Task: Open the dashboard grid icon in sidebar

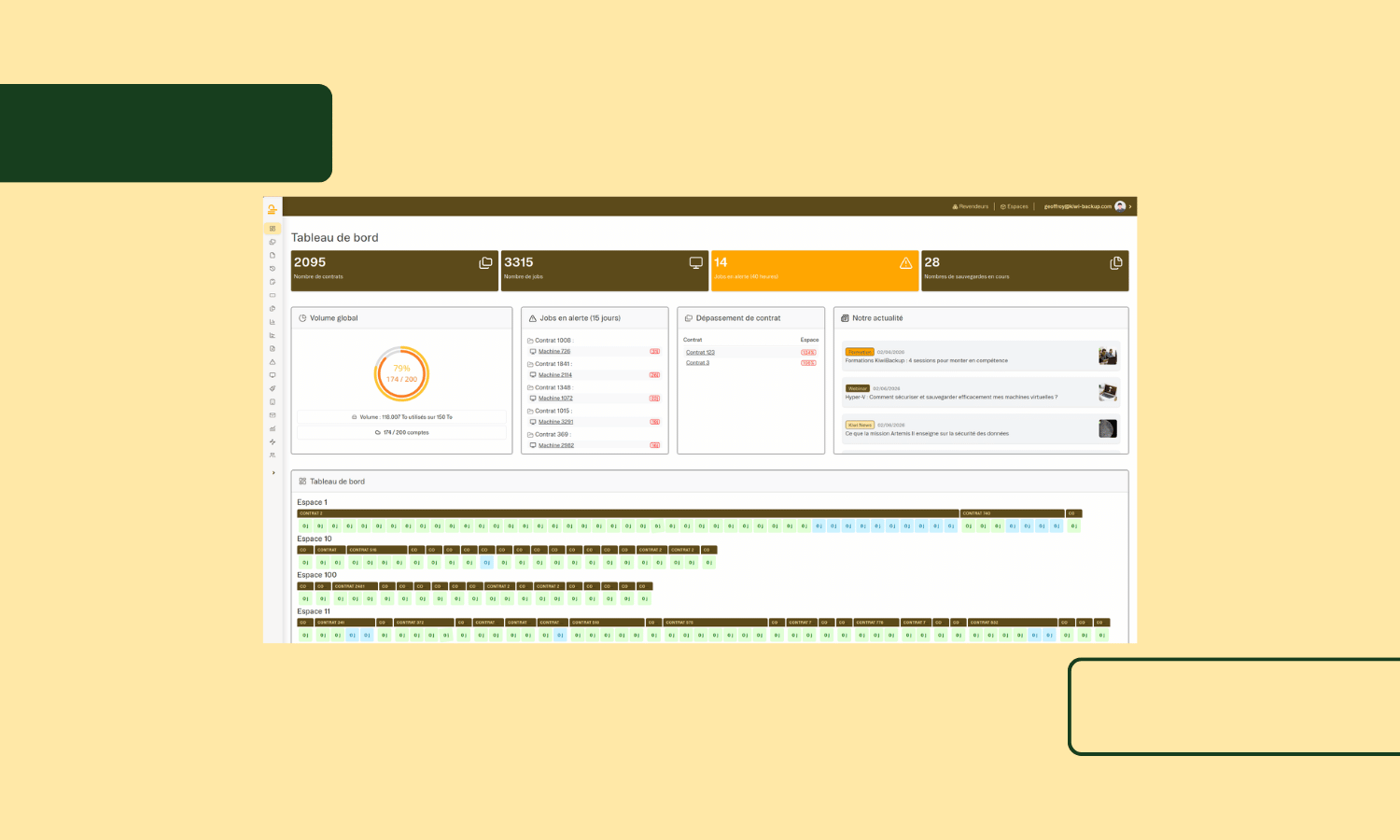Action: (x=273, y=229)
